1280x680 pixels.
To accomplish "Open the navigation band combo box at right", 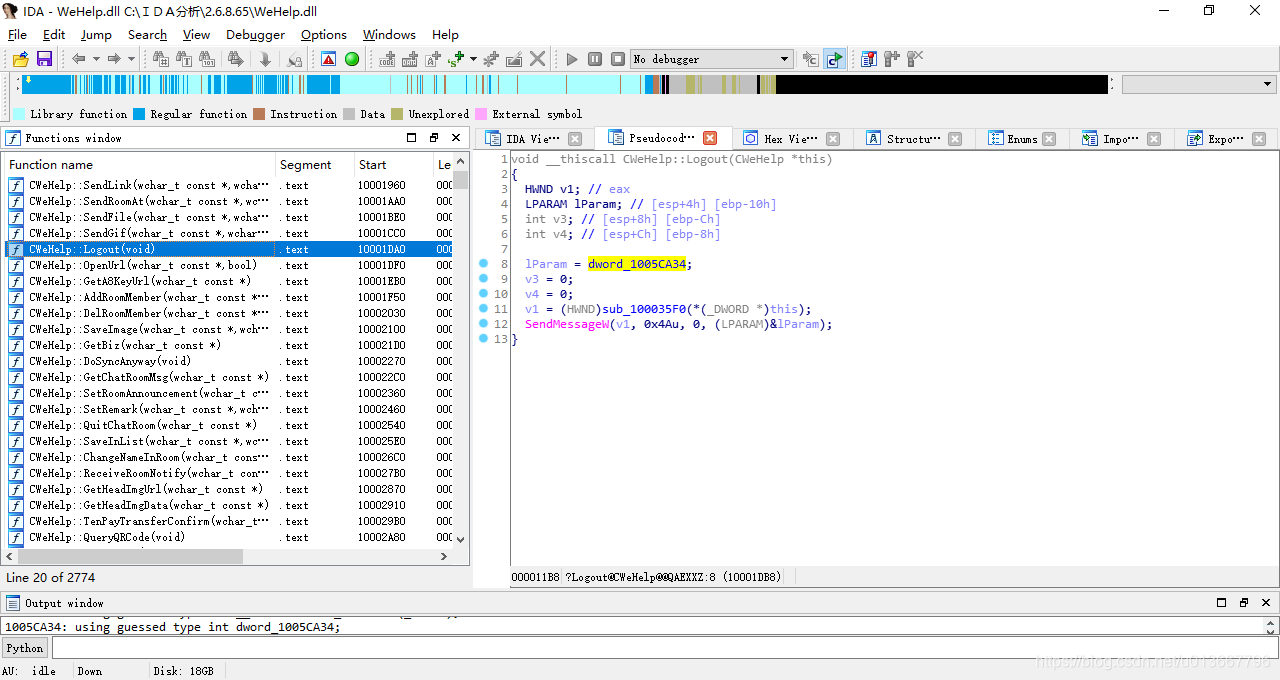I will [x=1199, y=85].
